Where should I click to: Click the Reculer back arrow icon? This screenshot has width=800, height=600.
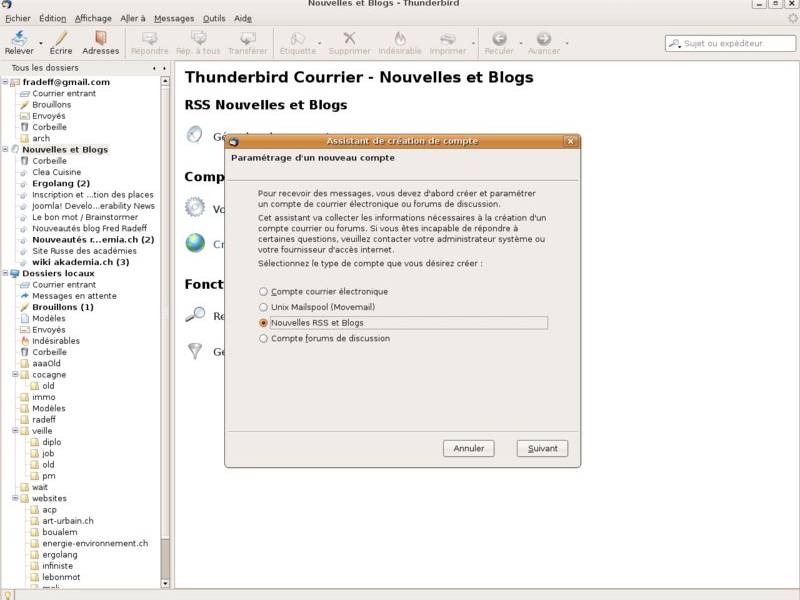click(499, 38)
